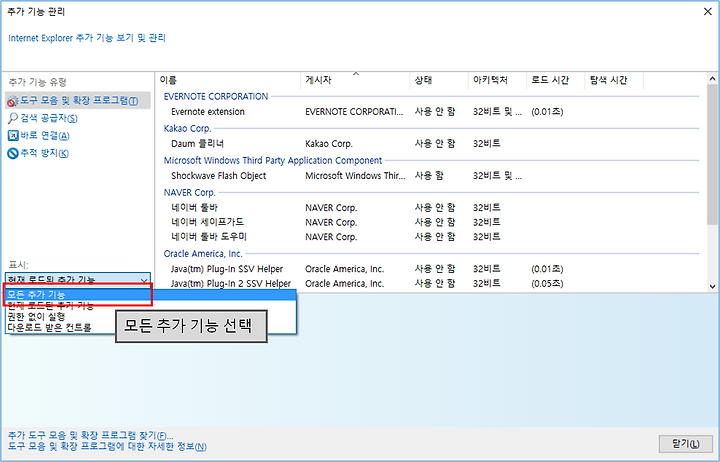Select the 네이버 툴바 도우미 row
Viewport: 720px width, 462px height.
(431, 237)
